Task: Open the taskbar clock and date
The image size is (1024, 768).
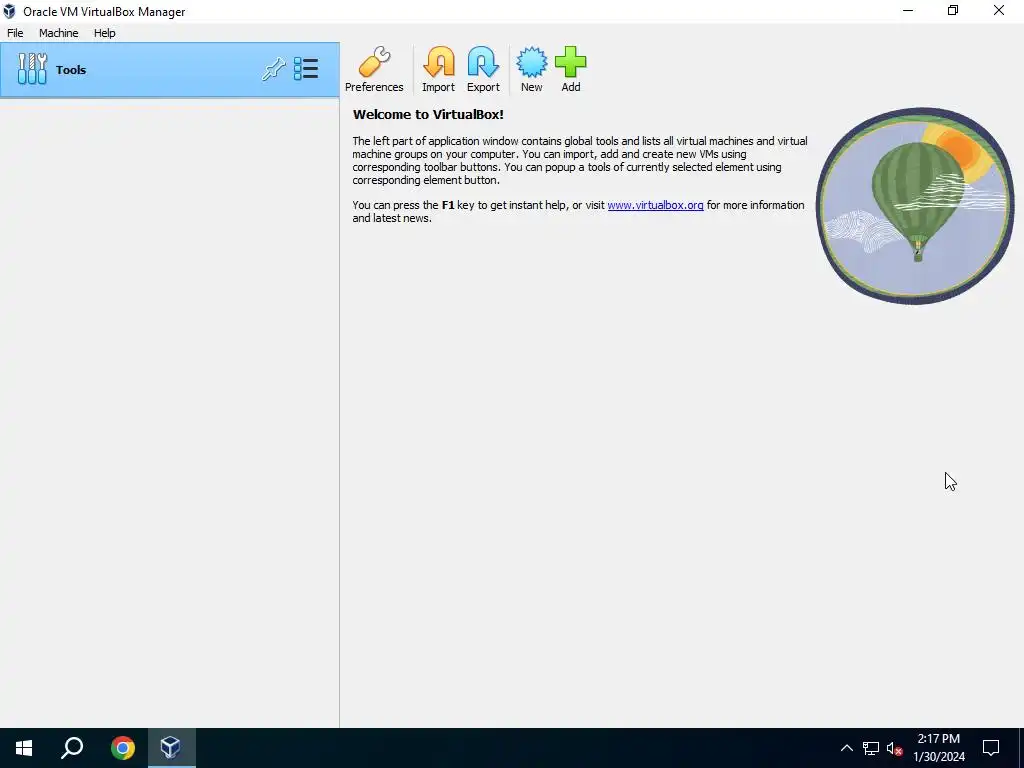Action: tap(939, 748)
